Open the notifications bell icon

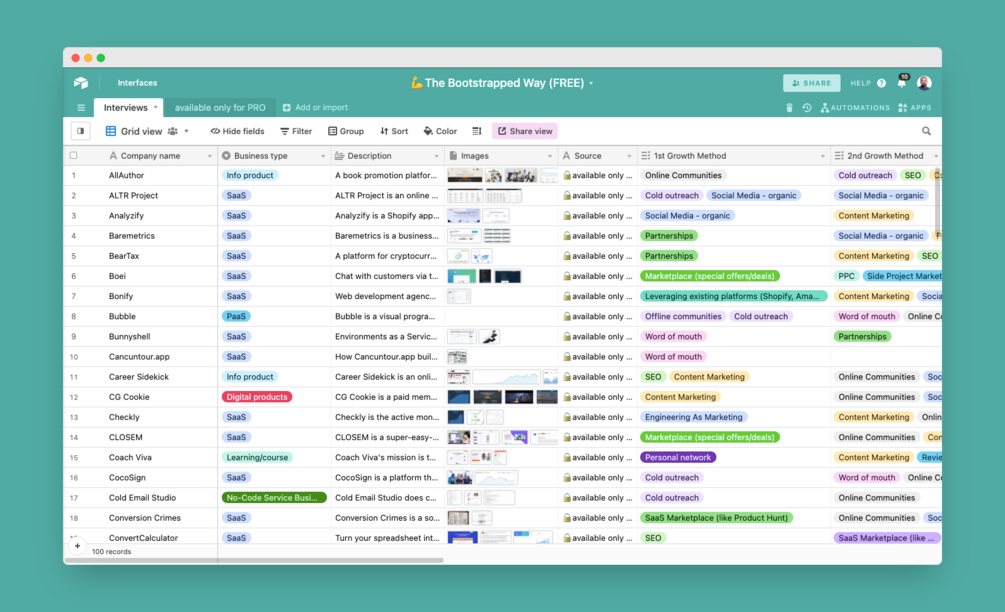902,83
